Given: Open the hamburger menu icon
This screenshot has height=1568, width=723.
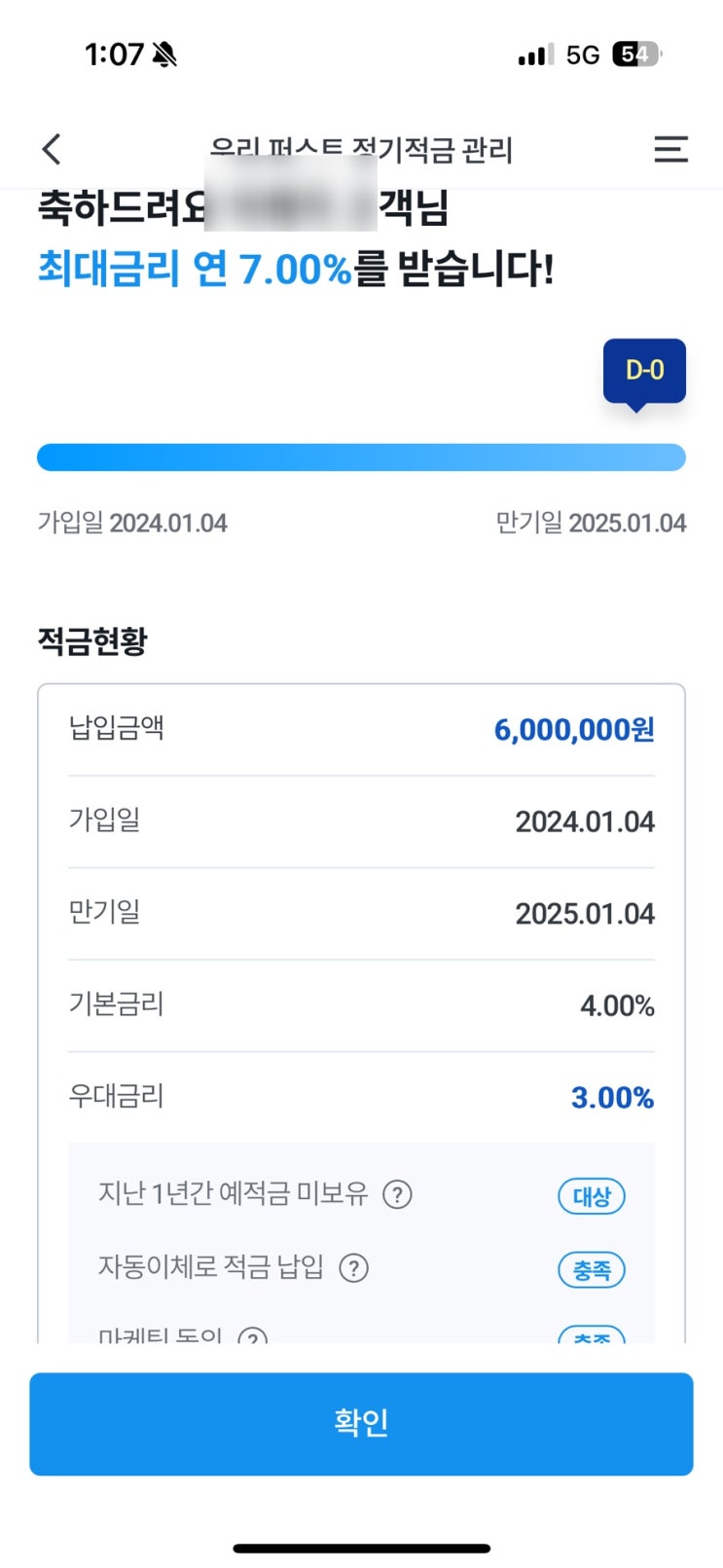Looking at the screenshot, I should click(670, 149).
